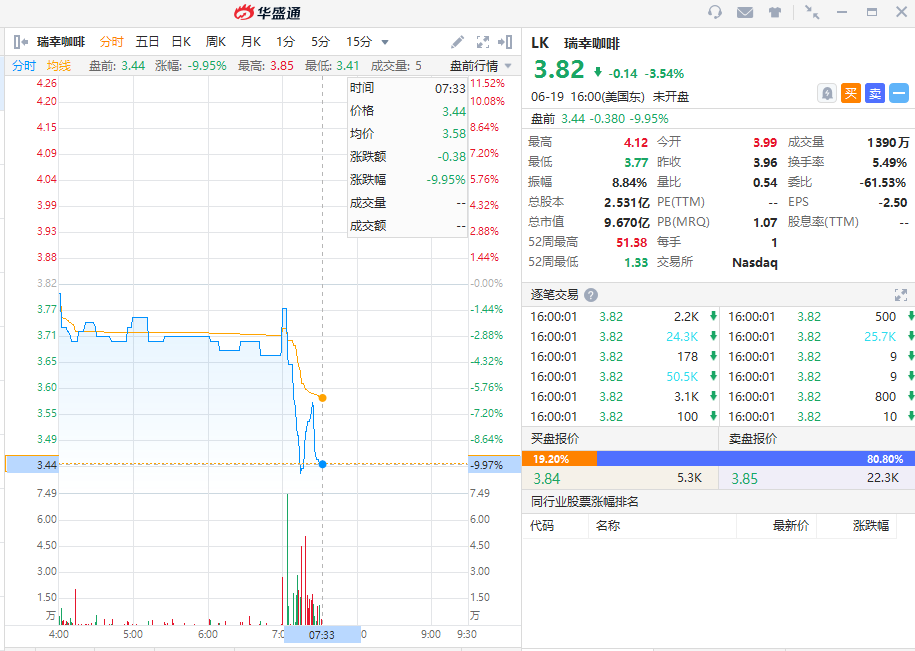This screenshot has width=915, height=651.
Task: Click the 振幅 value 8.84%
Action: coord(629,183)
